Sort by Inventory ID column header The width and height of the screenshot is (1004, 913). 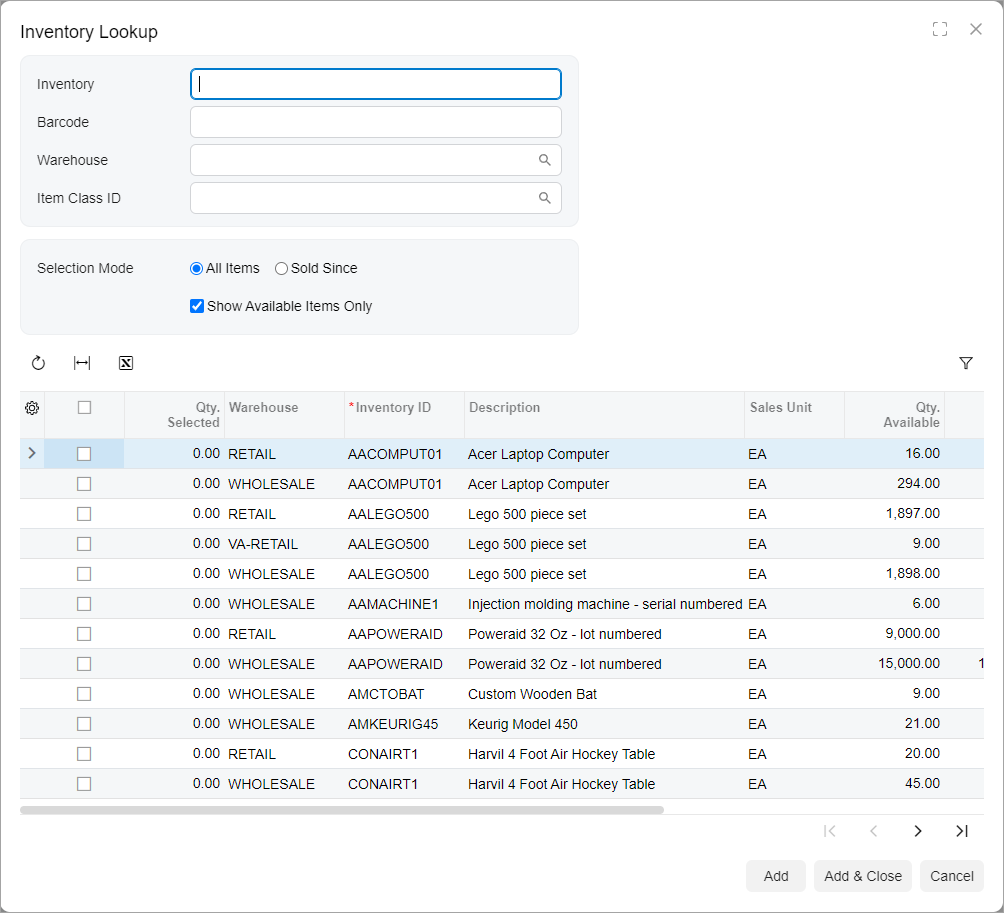point(393,408)
